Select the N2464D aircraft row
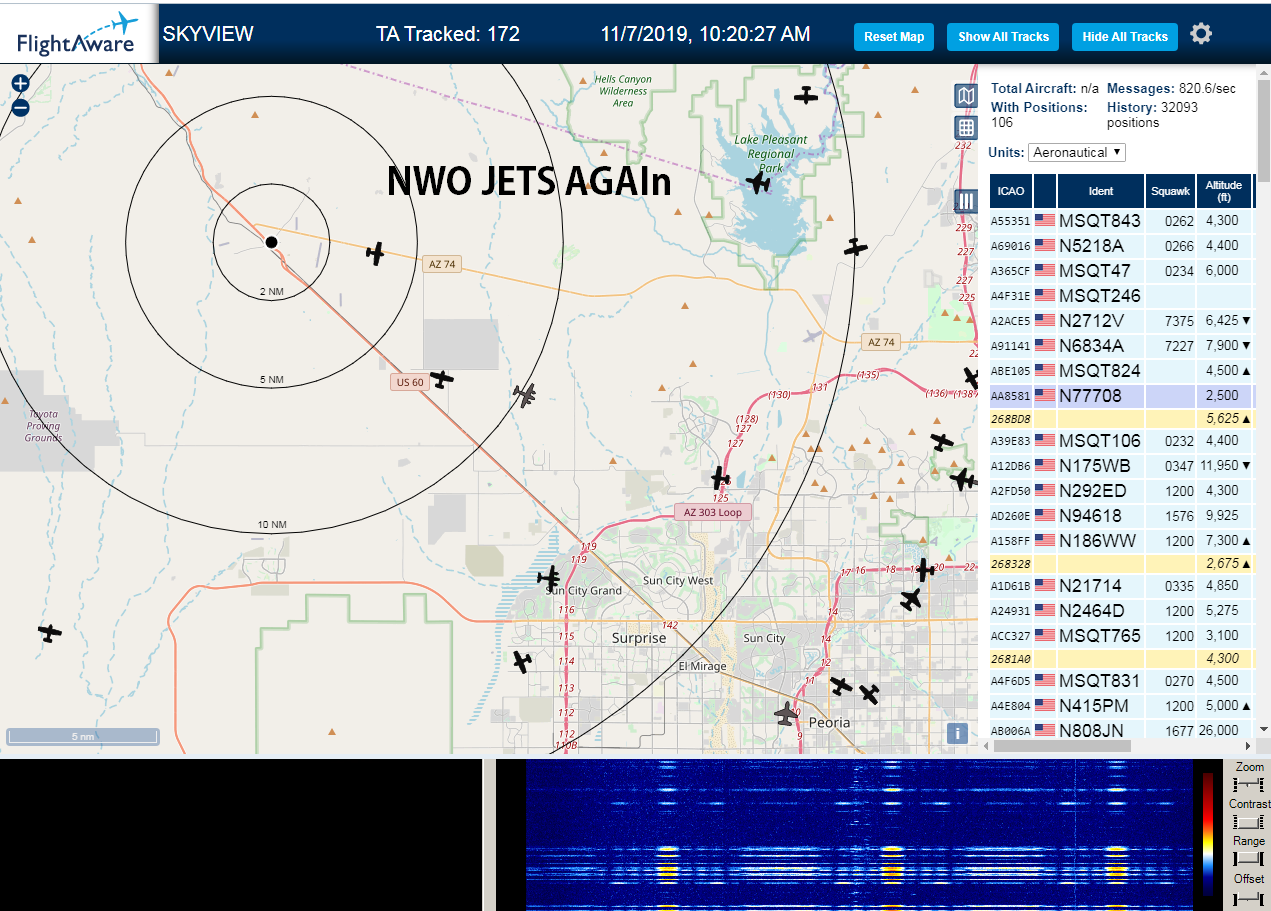Screen dimensions: 1271x911 1121,610
